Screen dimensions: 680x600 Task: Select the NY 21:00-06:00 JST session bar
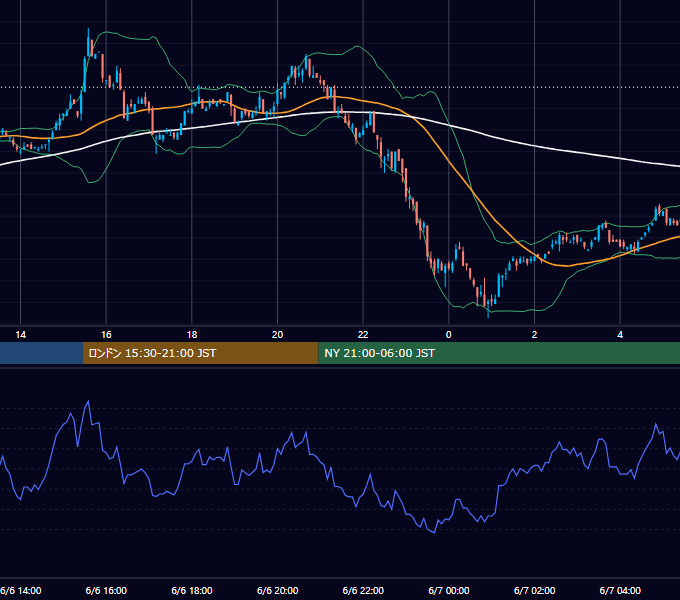click(499, 353)
